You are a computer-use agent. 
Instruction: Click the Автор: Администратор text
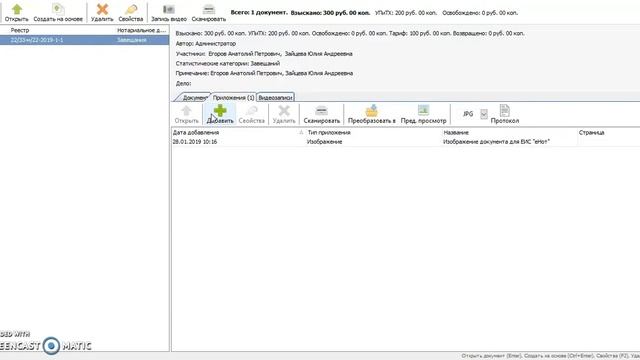(x=206, y=43)
